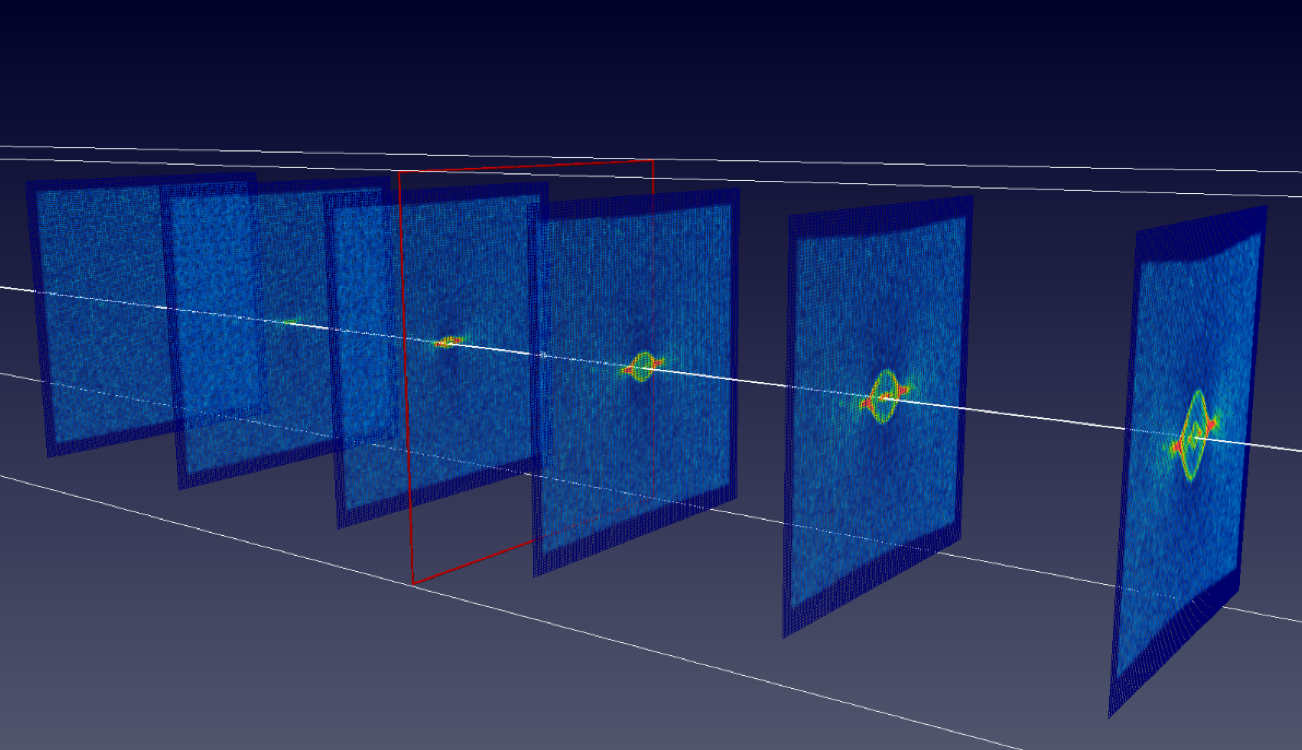This screenshot has height=750, width=1302.
Task: Click the small circular ring hotspot on fourth slice
Action: coord(642,367)
